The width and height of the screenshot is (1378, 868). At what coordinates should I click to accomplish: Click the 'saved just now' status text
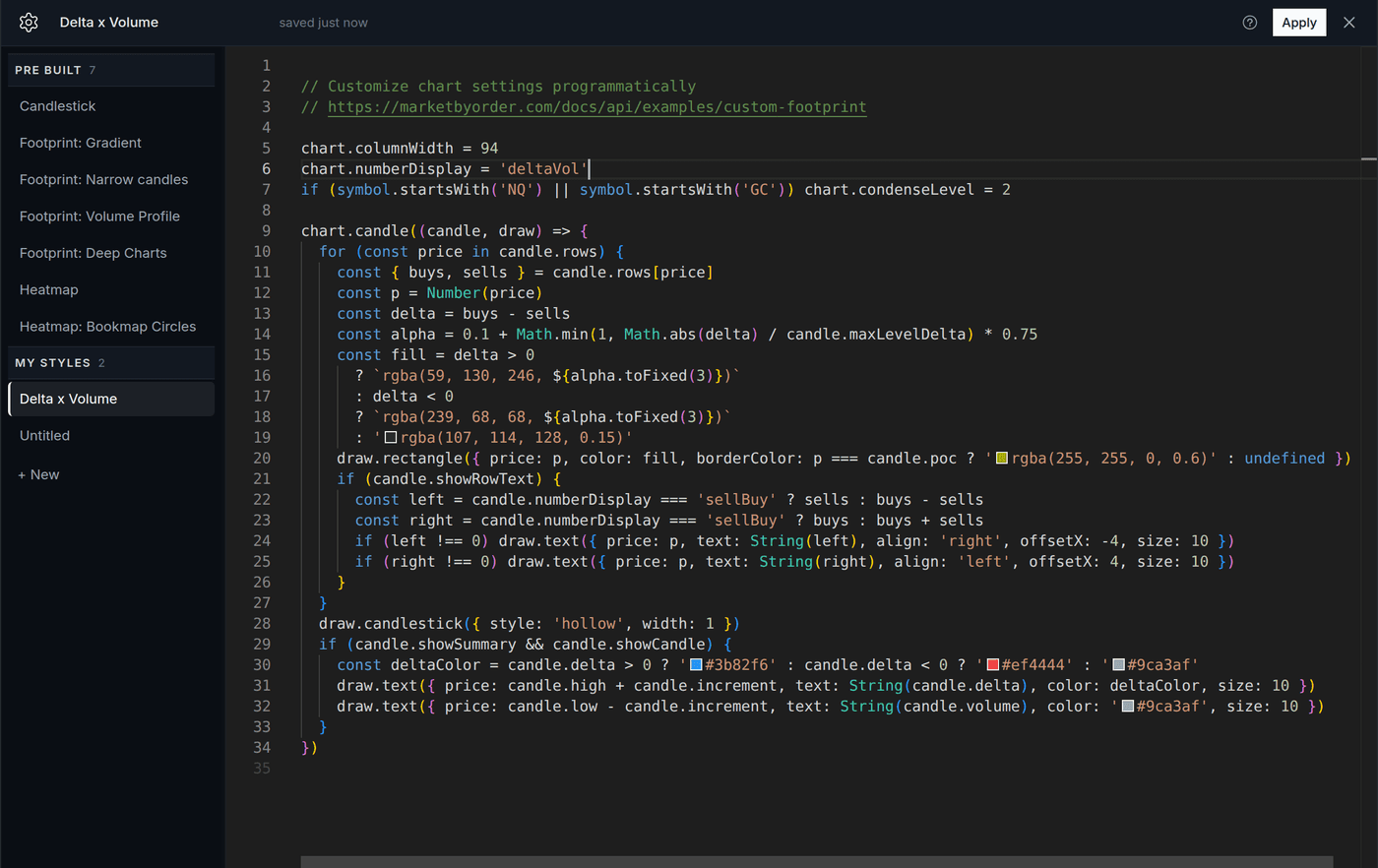pyautogui.click(x=323, y=23)
